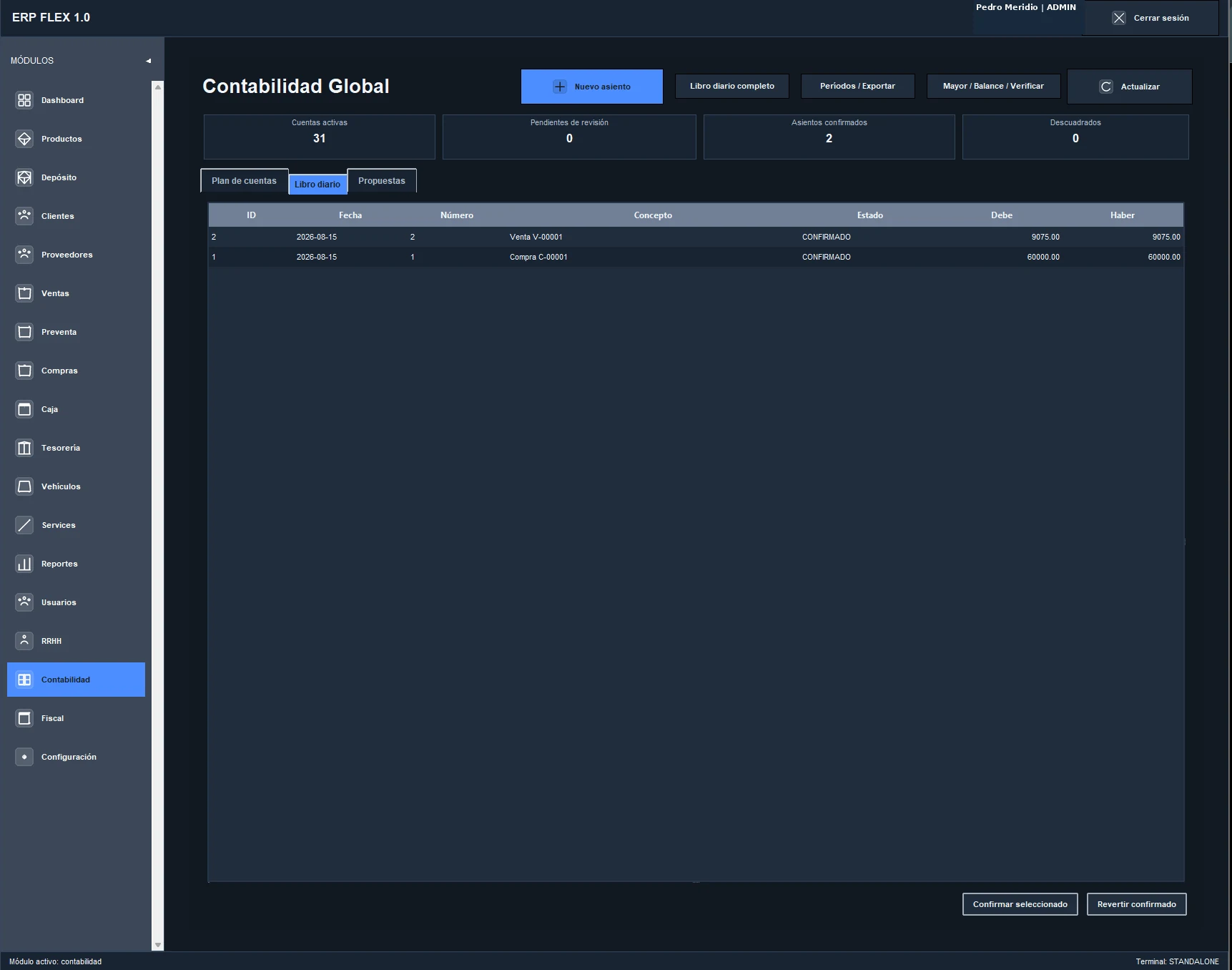Click Confirmar seleccionado button
Viewport: 1232px width, 970px height.
coord(1020,904)
